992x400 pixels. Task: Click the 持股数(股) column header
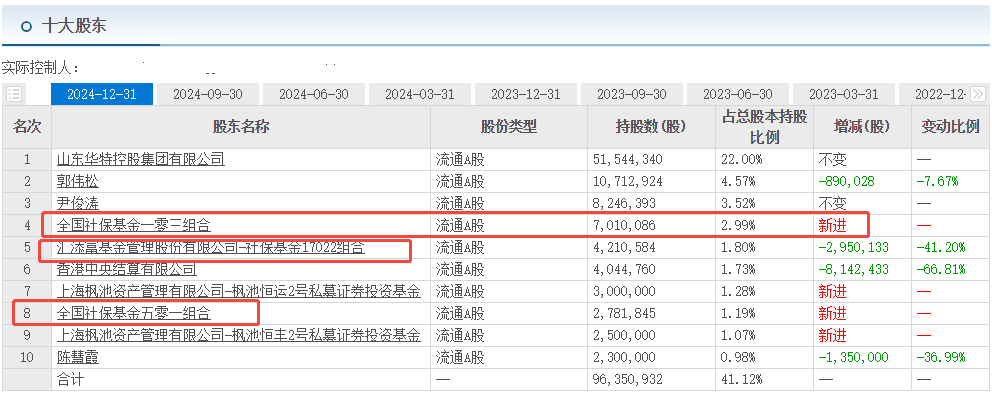point(651,127)
